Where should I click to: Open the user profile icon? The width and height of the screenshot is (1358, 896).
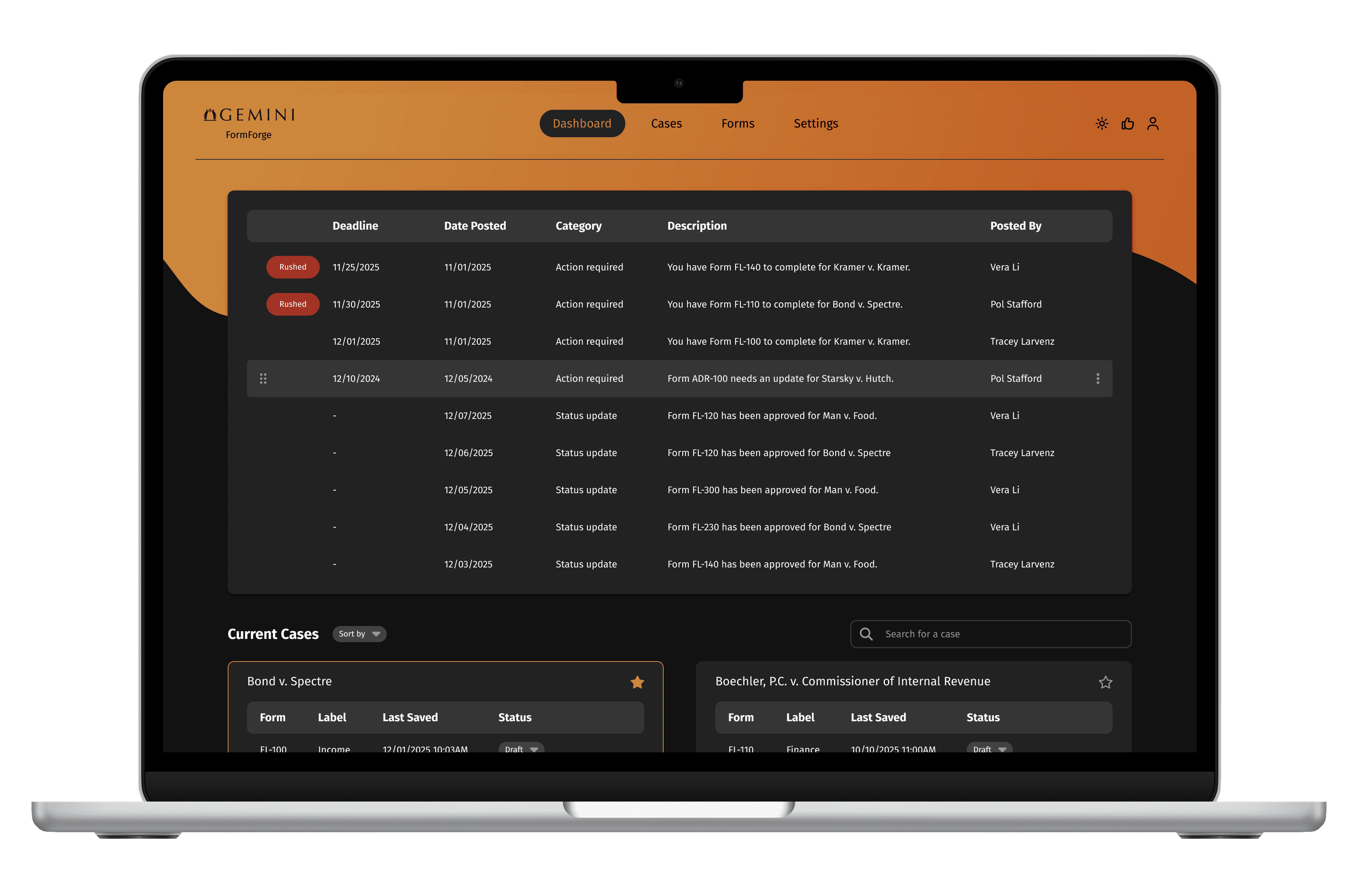click(1152, 124)
